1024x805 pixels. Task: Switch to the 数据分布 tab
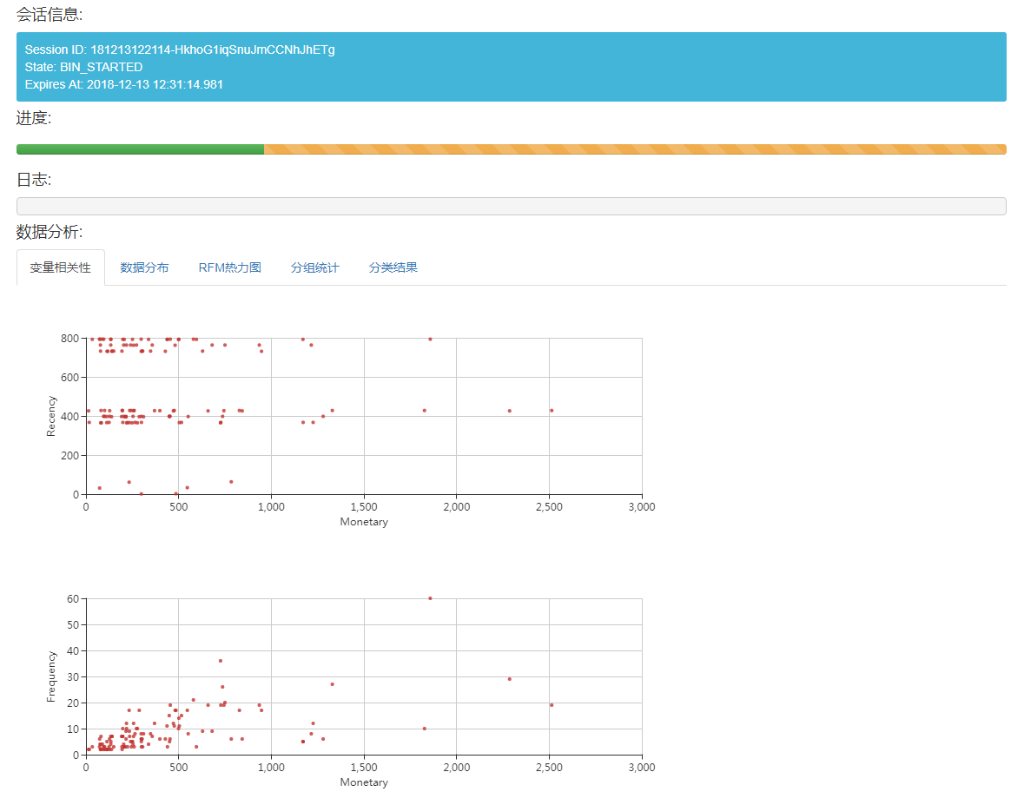[x=144, y=268]
